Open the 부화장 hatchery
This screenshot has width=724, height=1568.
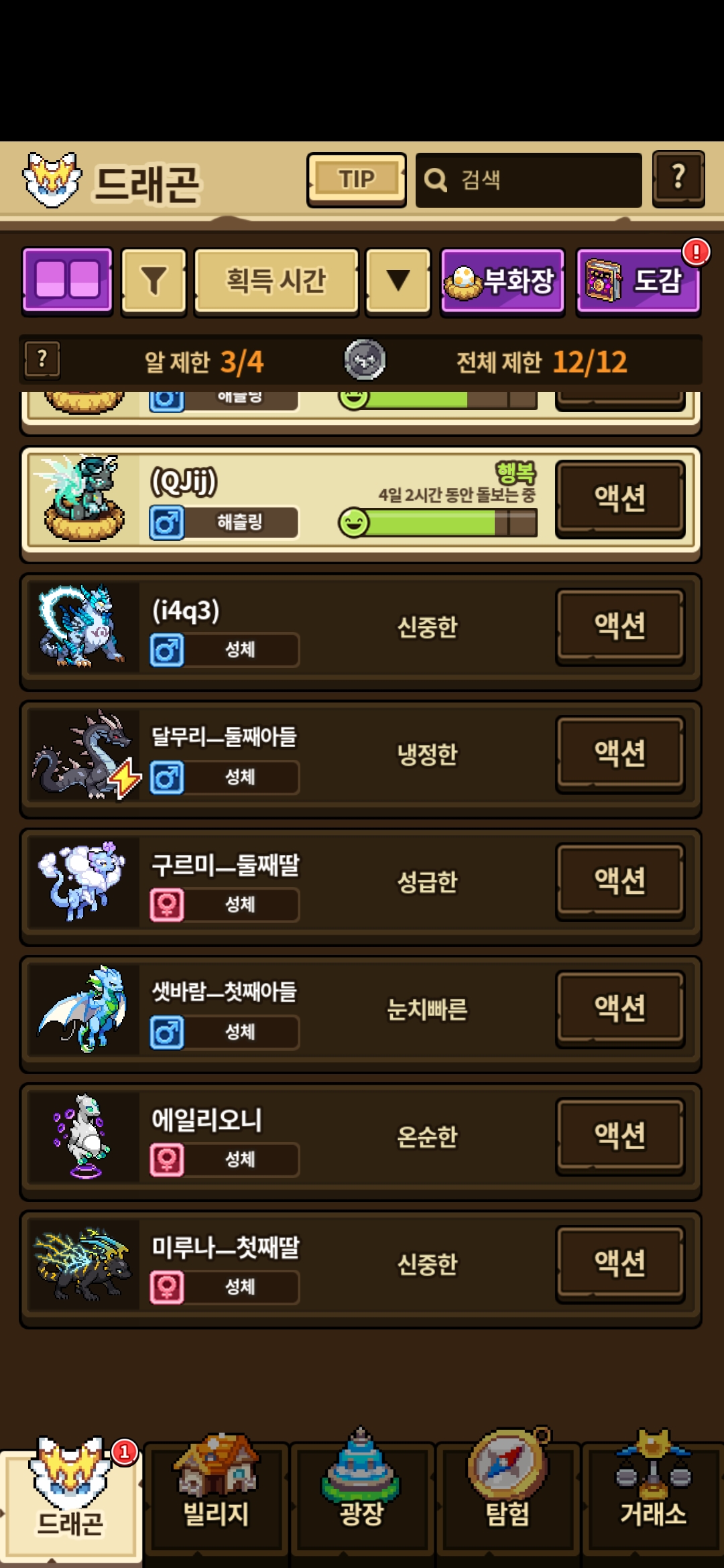tap(503, 280)
